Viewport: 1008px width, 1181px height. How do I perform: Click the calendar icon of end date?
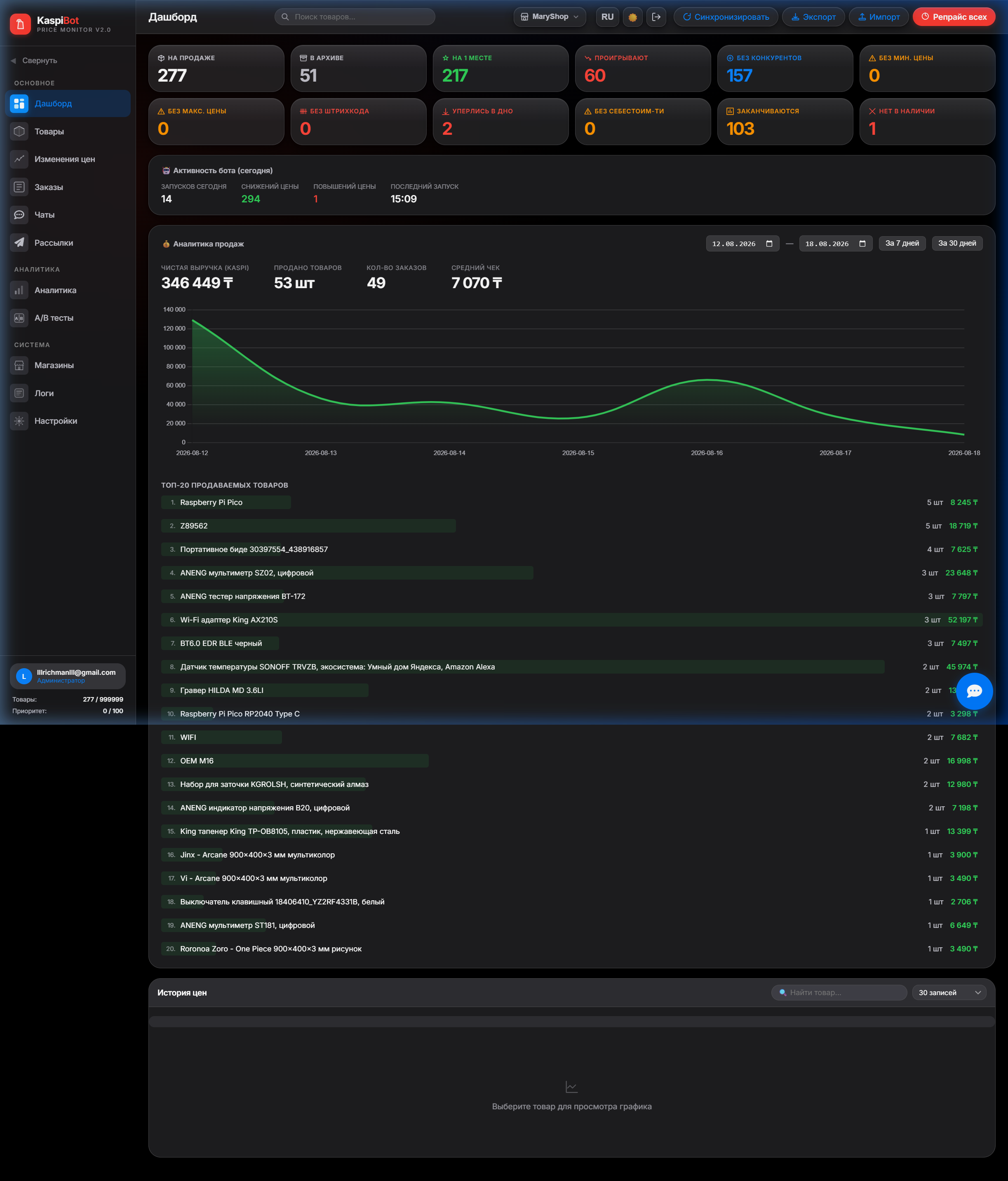[862, 243]
